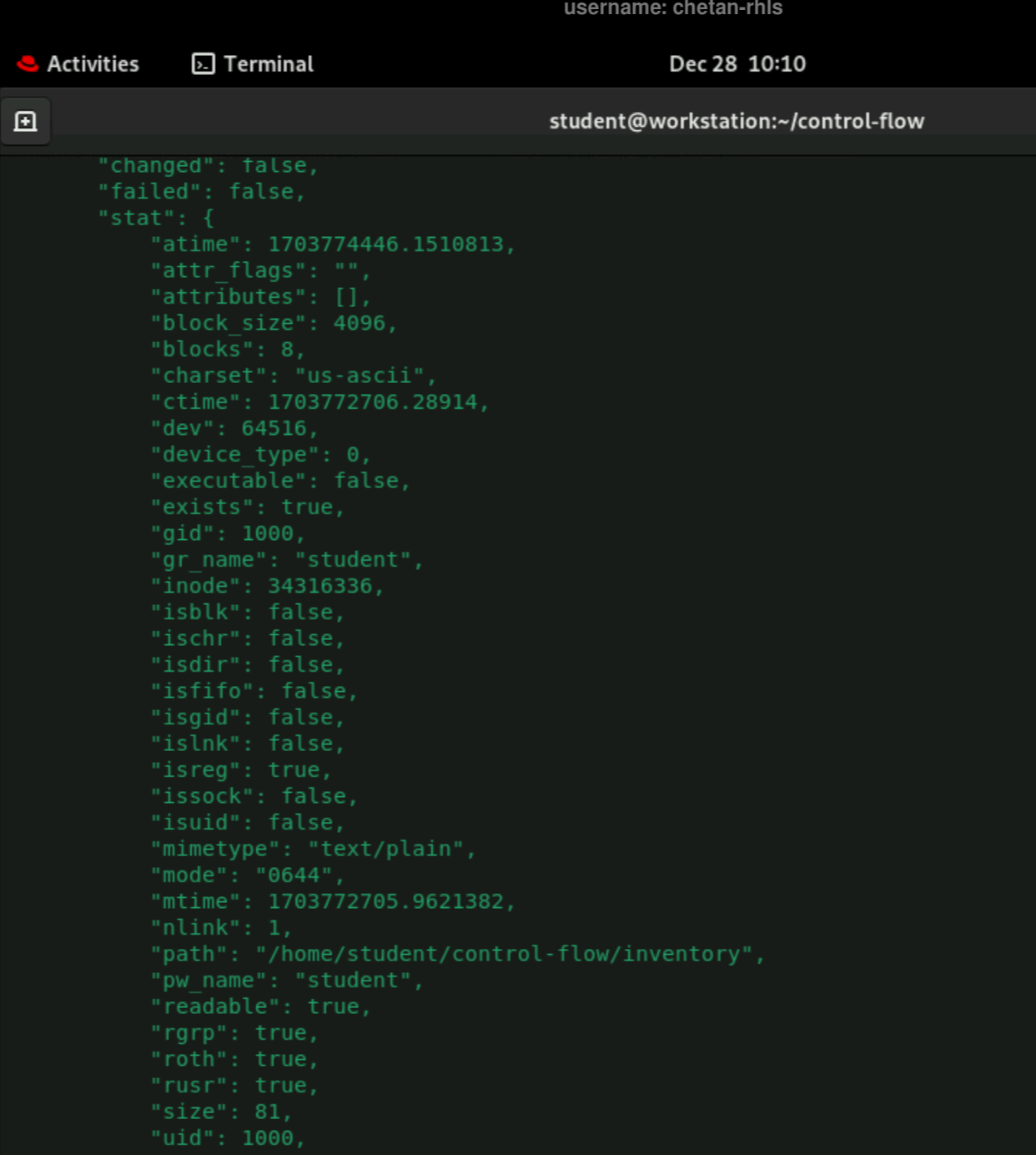Open a new terminal tab with plus icon

(x=26, y=121)
